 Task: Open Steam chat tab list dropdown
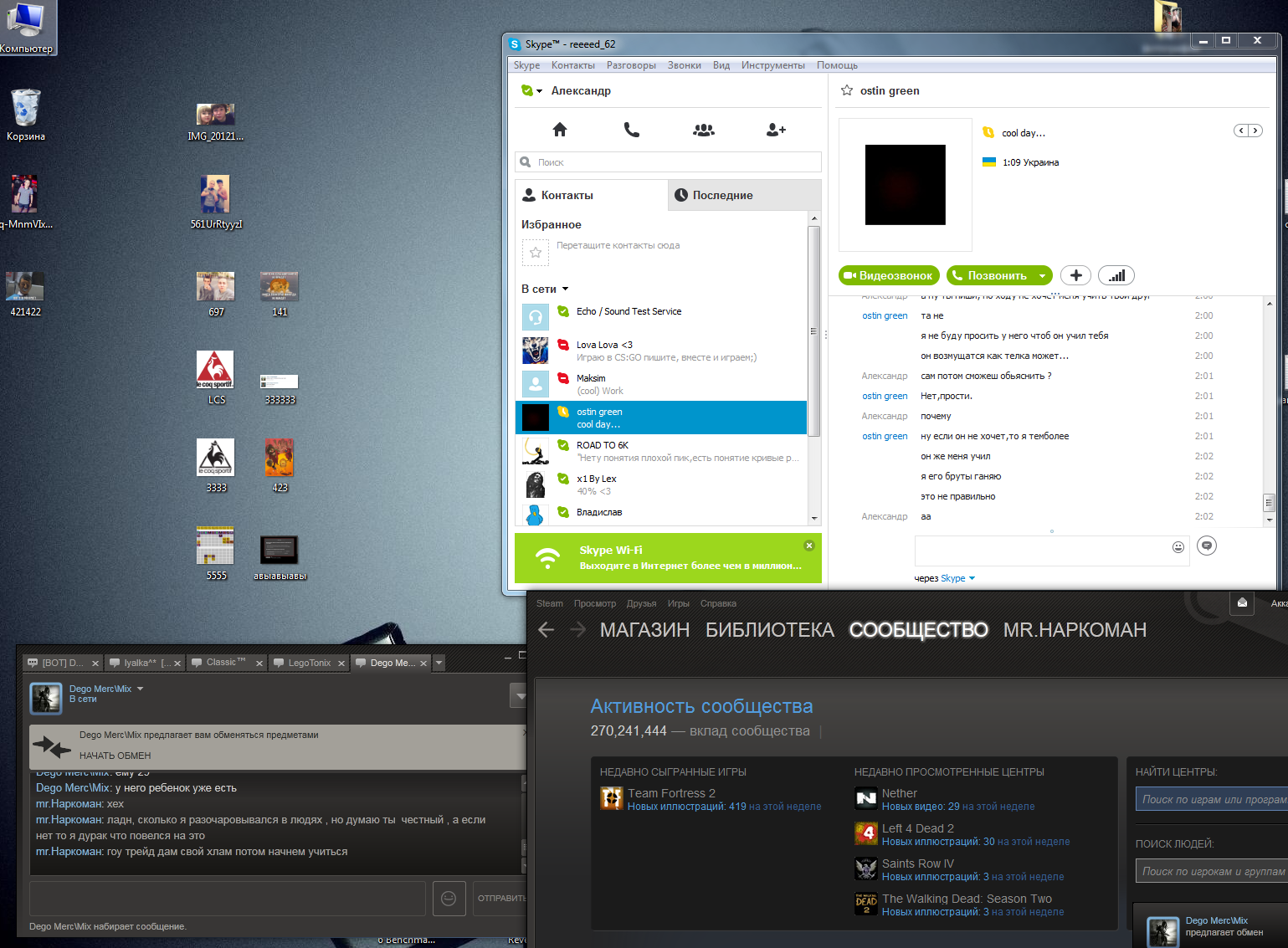pyautogui.click(x=439, y=663)
